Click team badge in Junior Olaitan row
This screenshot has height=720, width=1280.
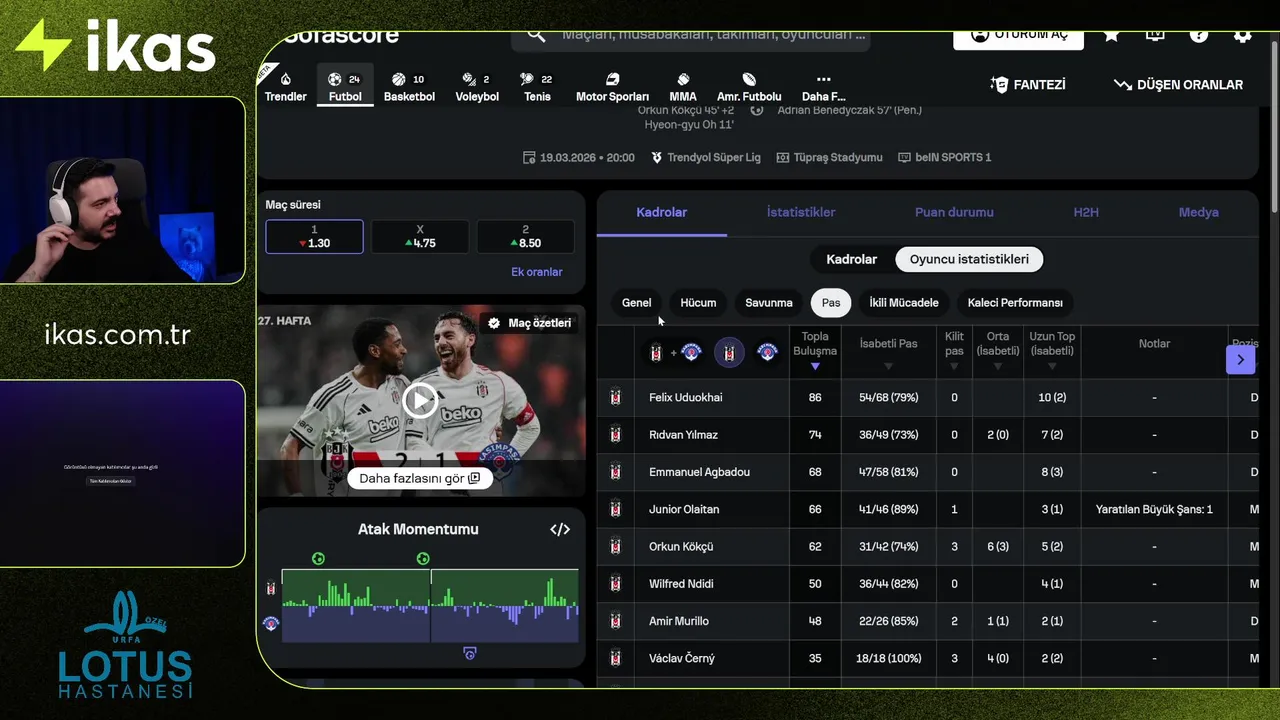615,509
